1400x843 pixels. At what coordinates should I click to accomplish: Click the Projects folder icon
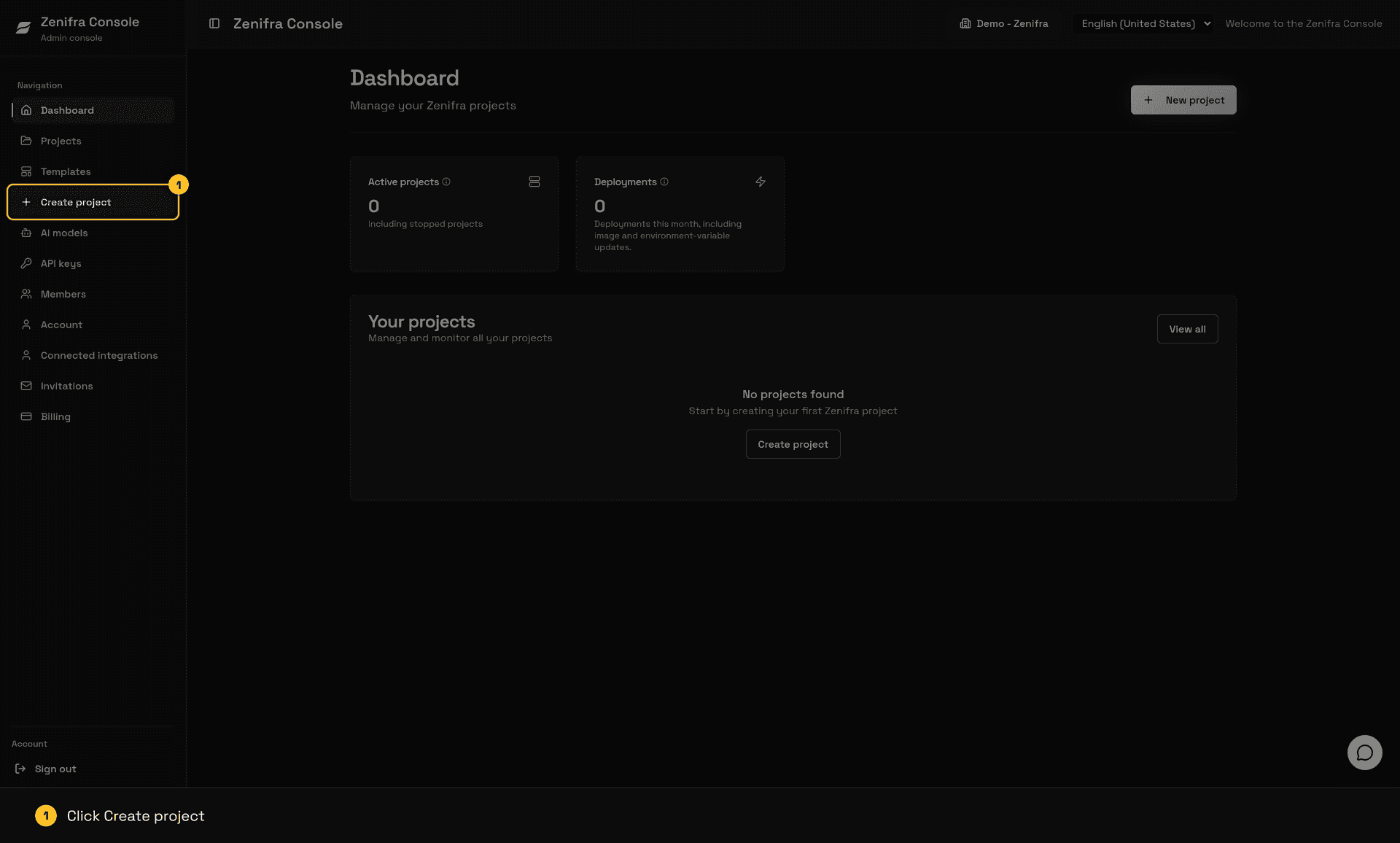[x=26, y=141]
